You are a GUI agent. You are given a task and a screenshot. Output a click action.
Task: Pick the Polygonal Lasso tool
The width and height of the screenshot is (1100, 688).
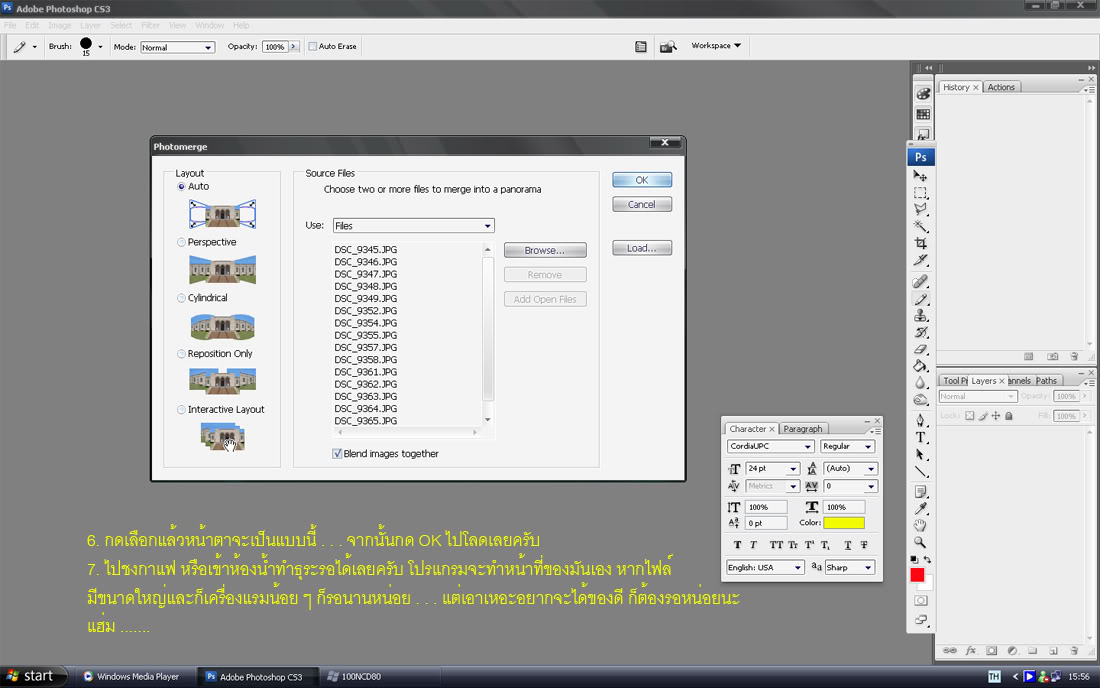(x=920, y=209)
